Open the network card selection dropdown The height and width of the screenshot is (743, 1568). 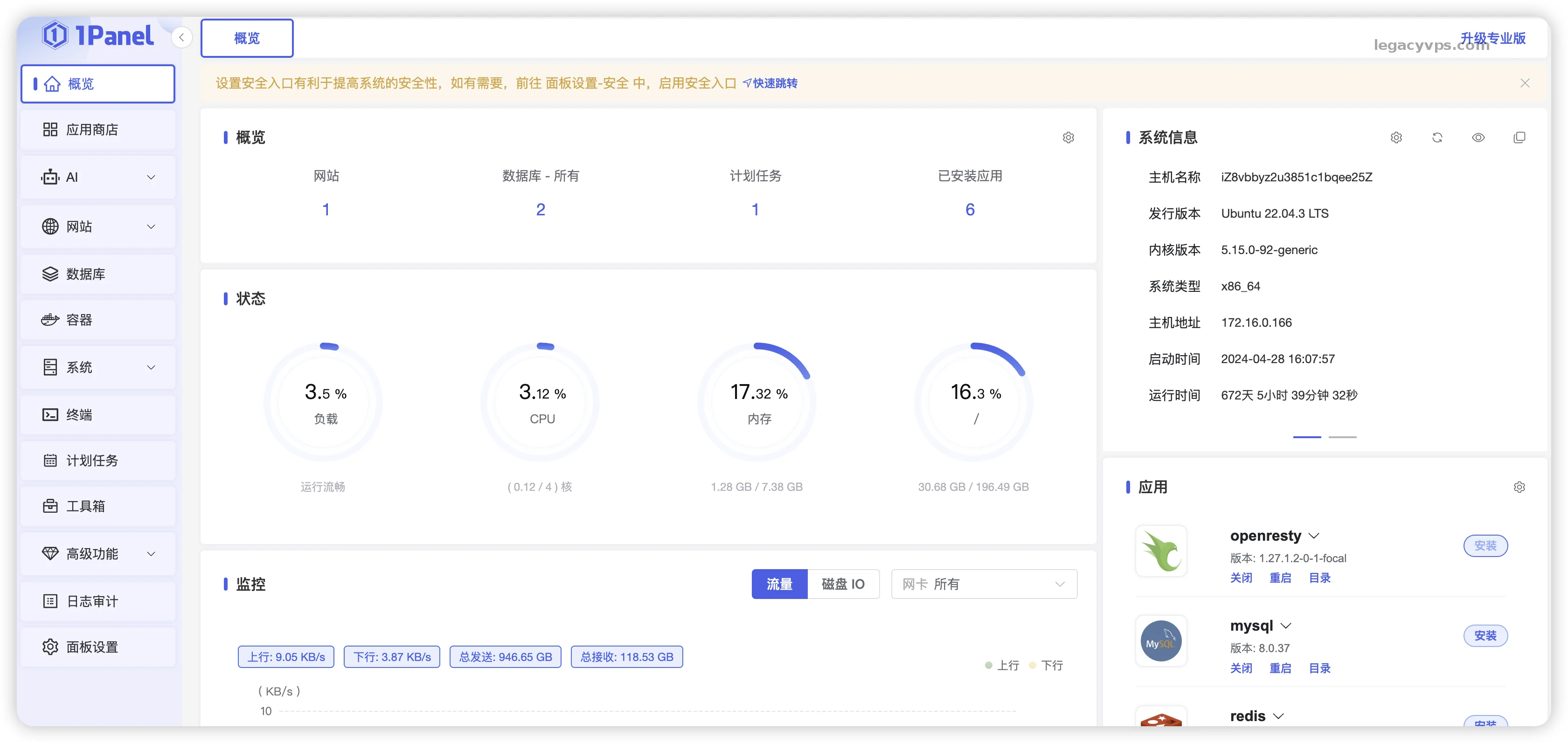pyautogui.click(x=984, y=584)
